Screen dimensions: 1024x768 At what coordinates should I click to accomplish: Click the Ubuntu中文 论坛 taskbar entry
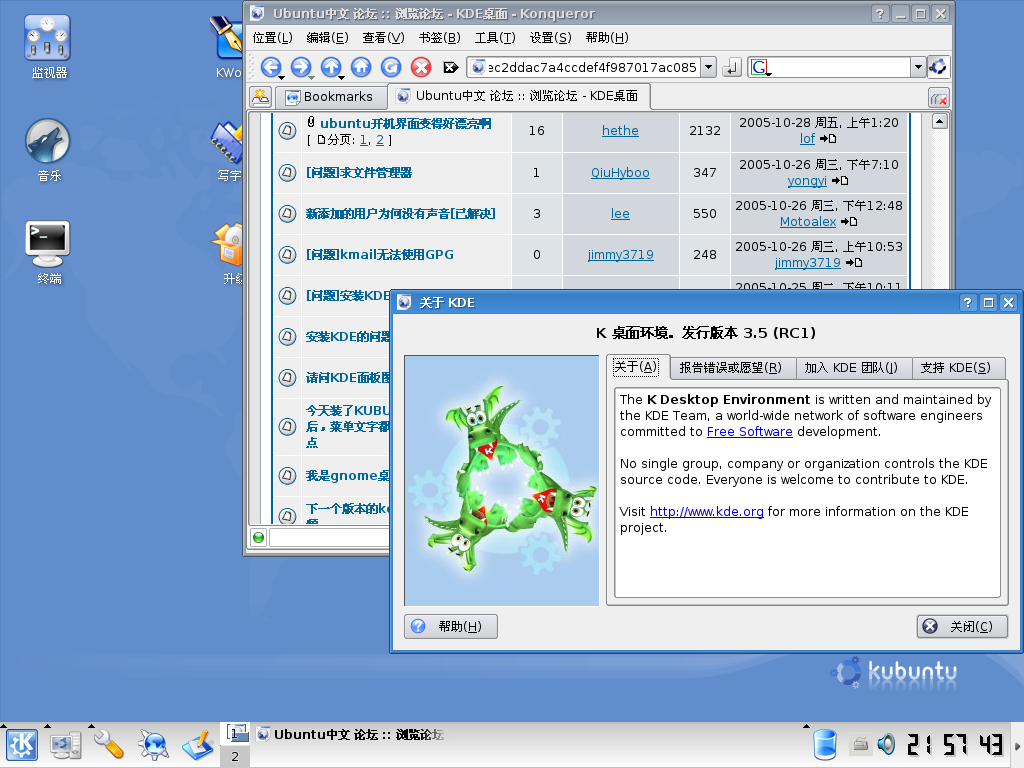[349, 735]
